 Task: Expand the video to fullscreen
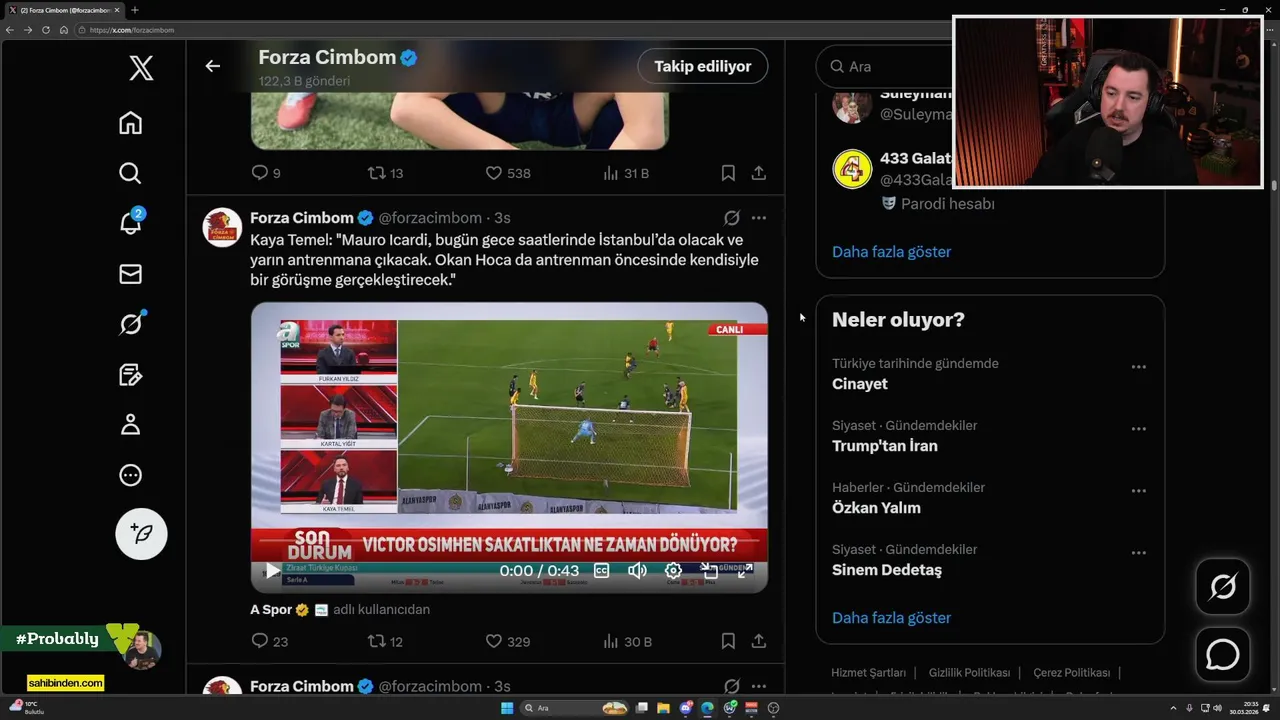click(x=745, y=571)
